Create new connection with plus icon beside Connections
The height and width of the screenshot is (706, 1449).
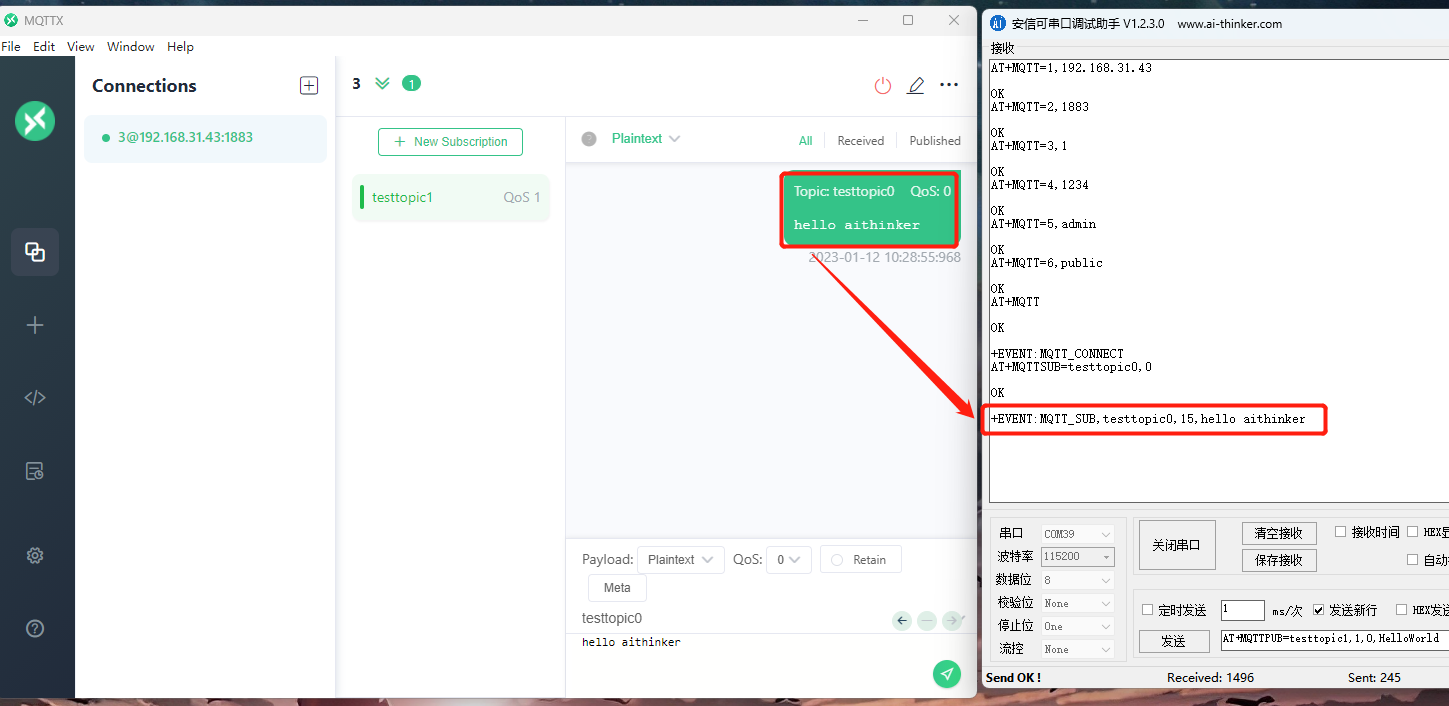pos(309,85)
